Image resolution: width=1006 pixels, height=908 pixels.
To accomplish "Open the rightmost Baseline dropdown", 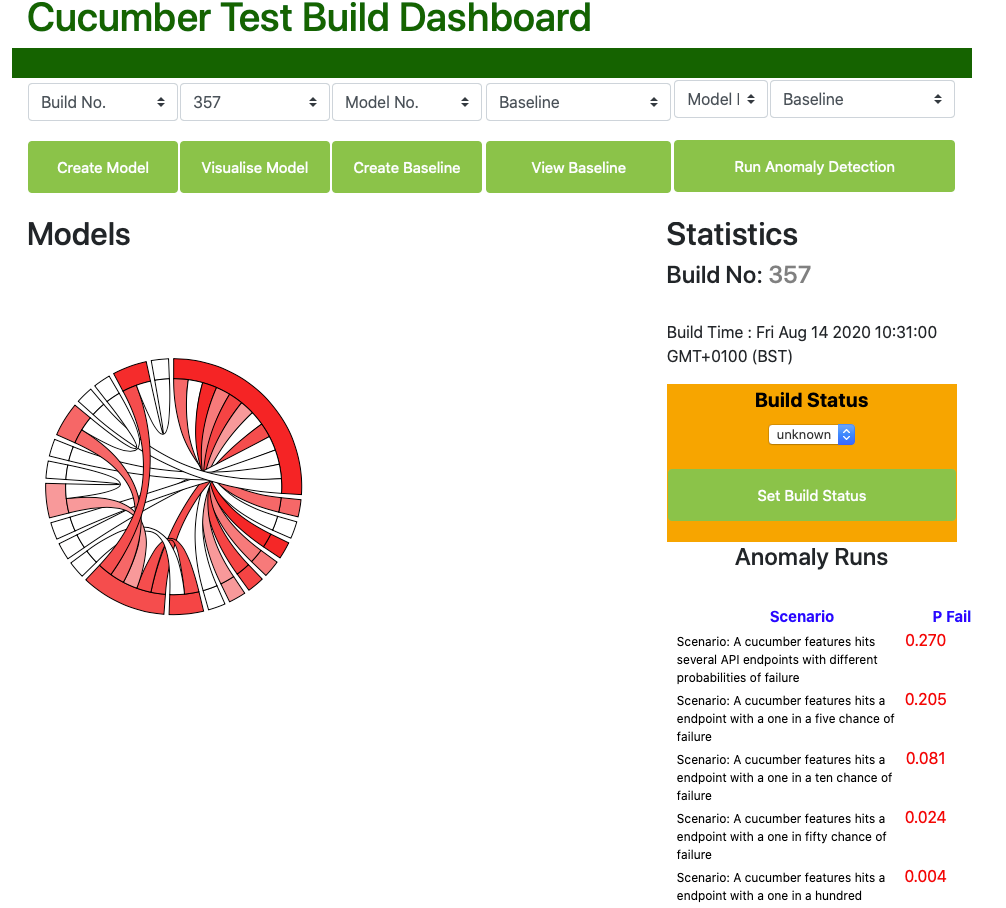I will pos(862,99).
